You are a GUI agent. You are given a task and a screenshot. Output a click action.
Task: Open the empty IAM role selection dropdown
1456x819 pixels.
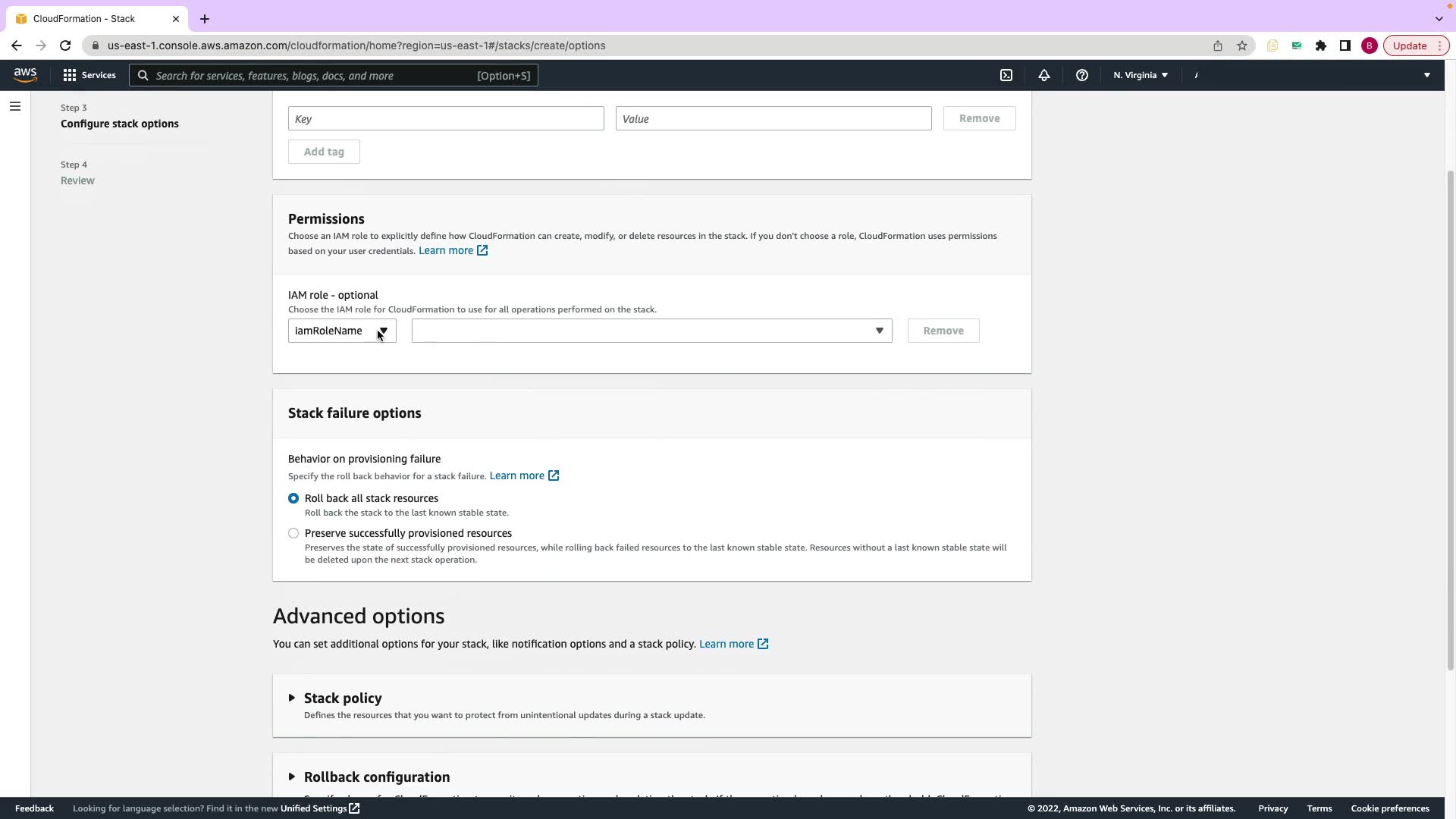651,331
